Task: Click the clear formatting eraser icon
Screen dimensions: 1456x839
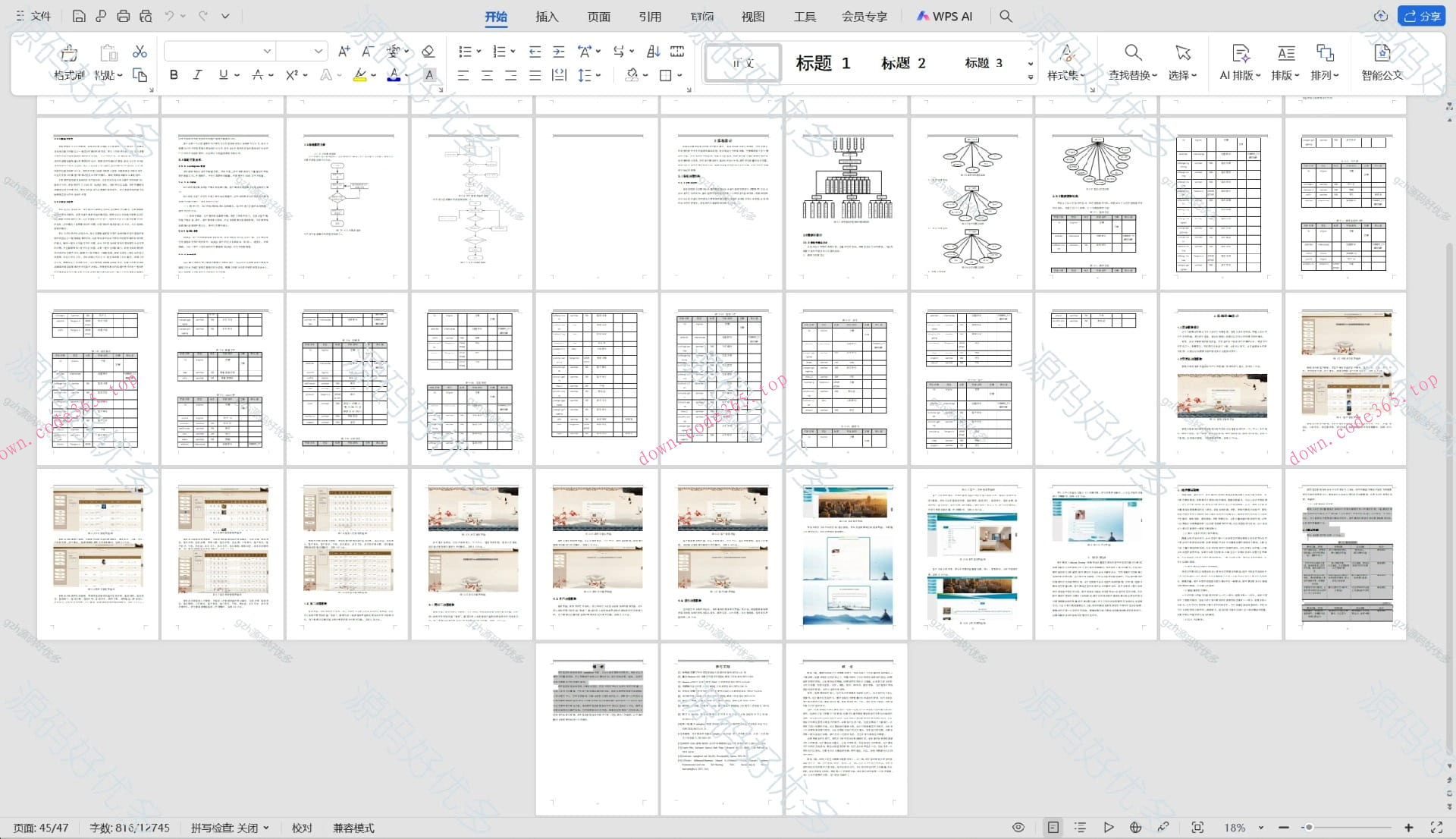Action: 428,52
